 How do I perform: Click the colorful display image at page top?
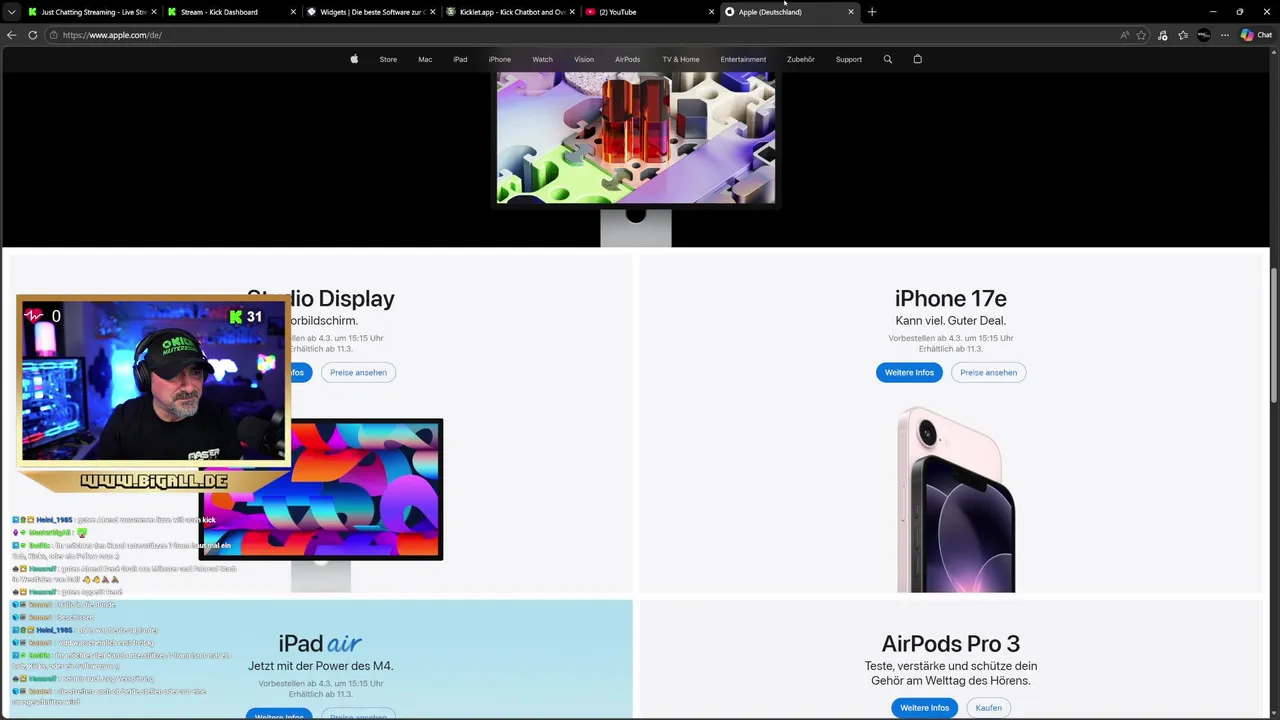click(x=636, y=138)
